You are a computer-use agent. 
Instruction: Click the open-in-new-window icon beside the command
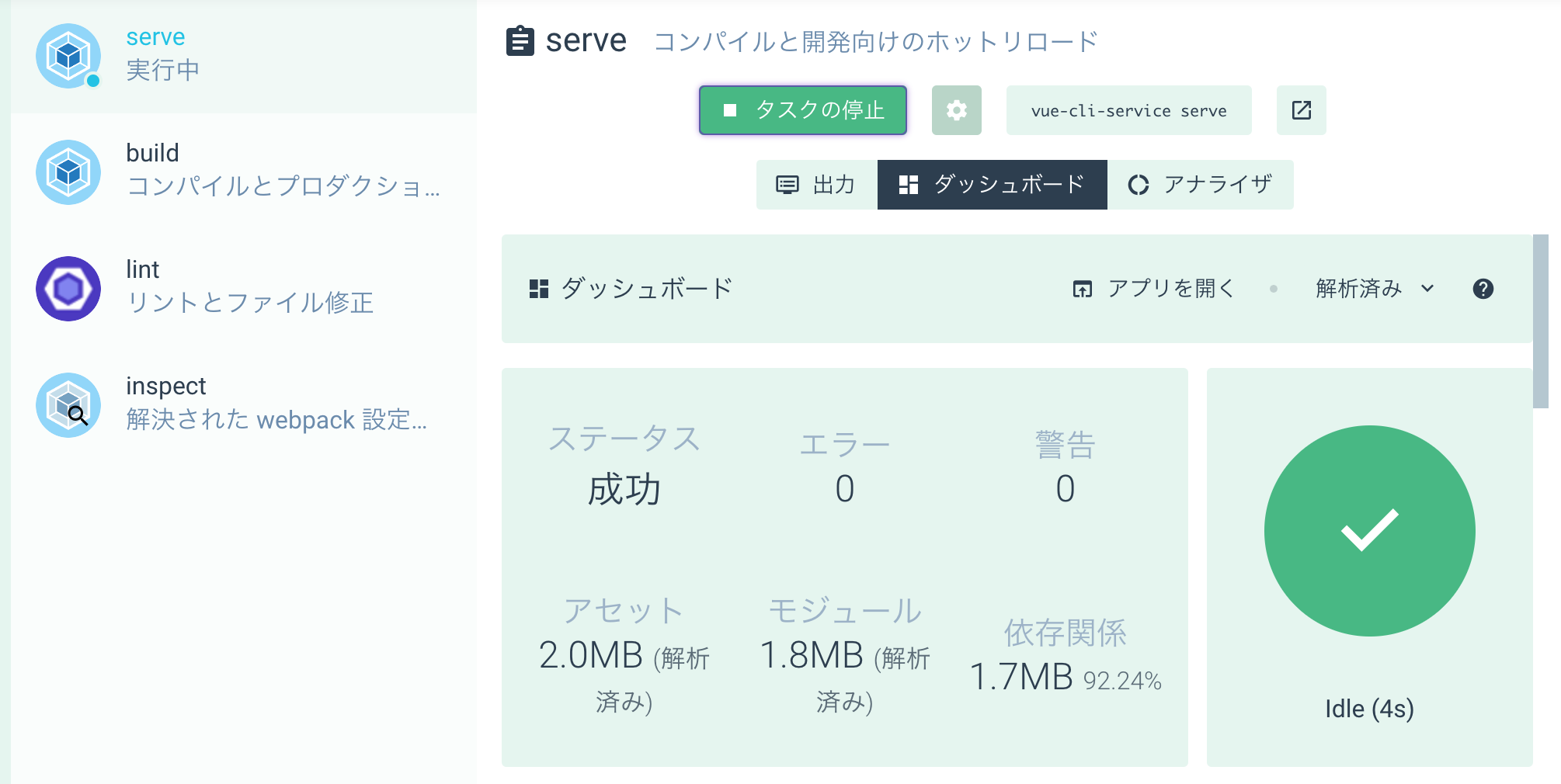point(1302,110)
